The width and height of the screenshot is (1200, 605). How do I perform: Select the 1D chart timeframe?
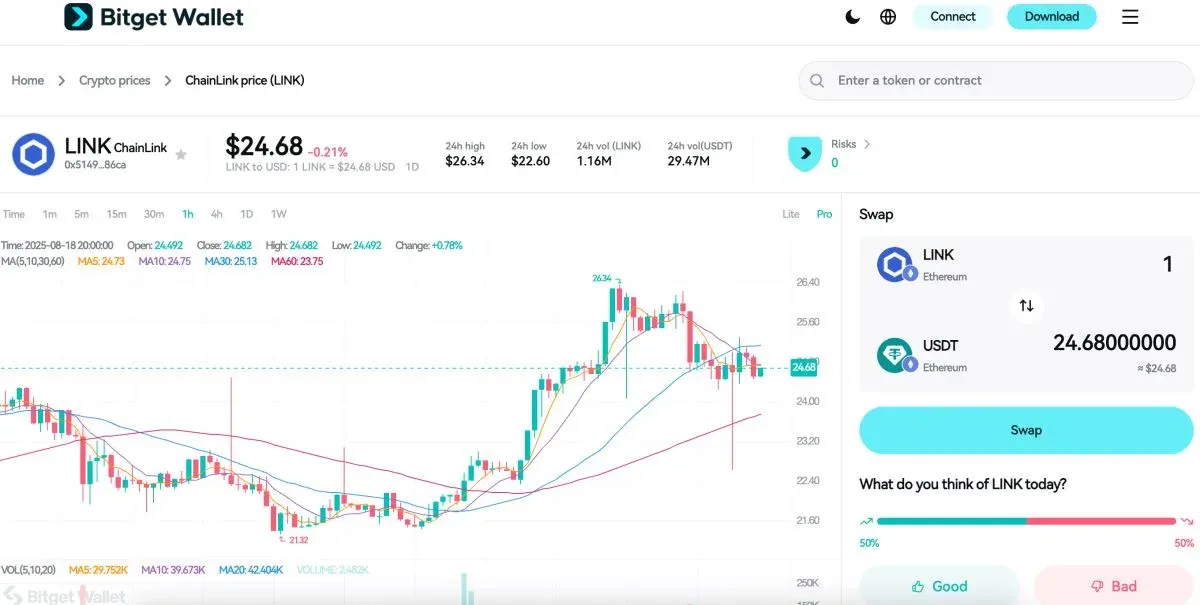pos(247,213)
